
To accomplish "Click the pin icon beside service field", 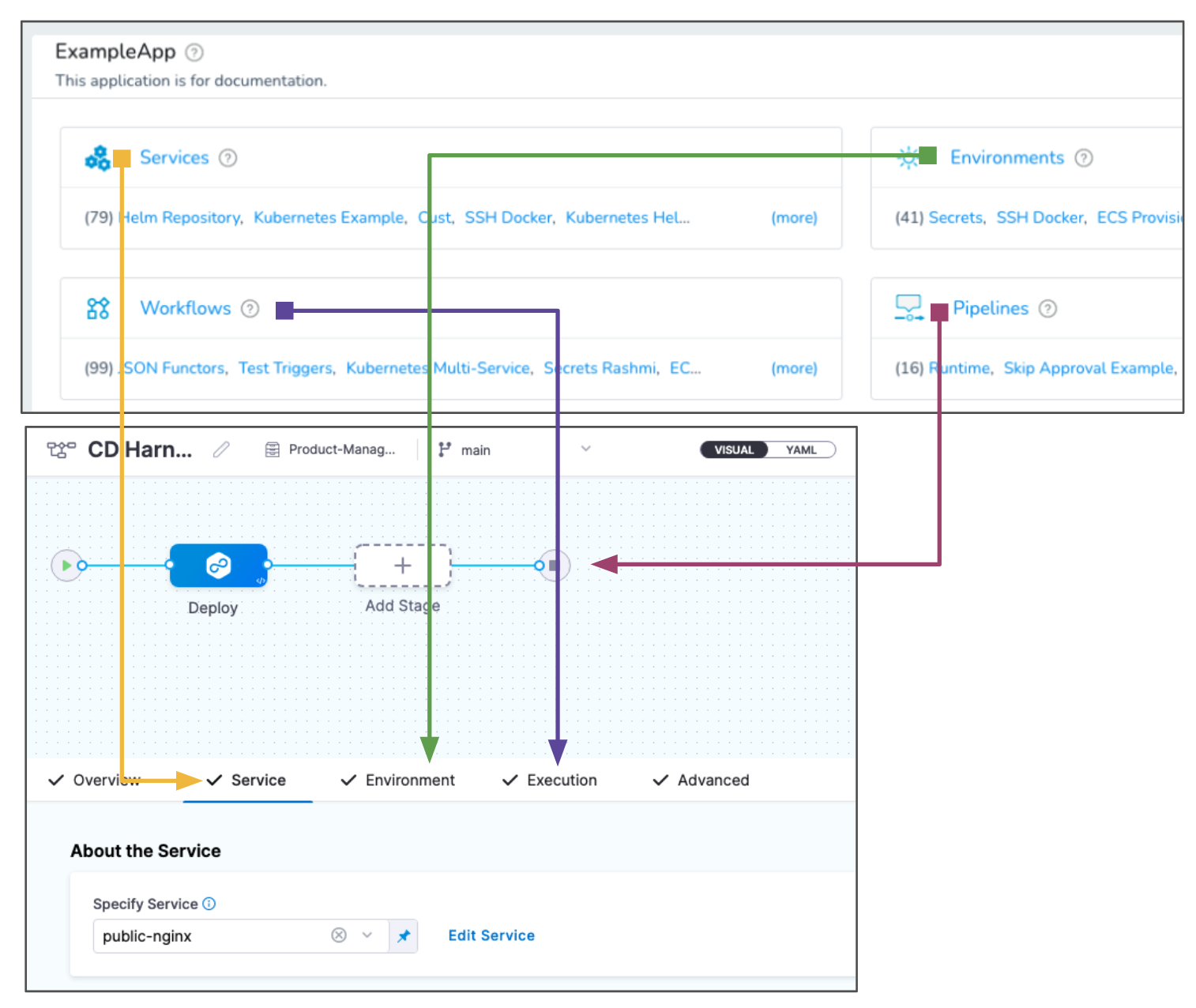I will pos(404,936).
